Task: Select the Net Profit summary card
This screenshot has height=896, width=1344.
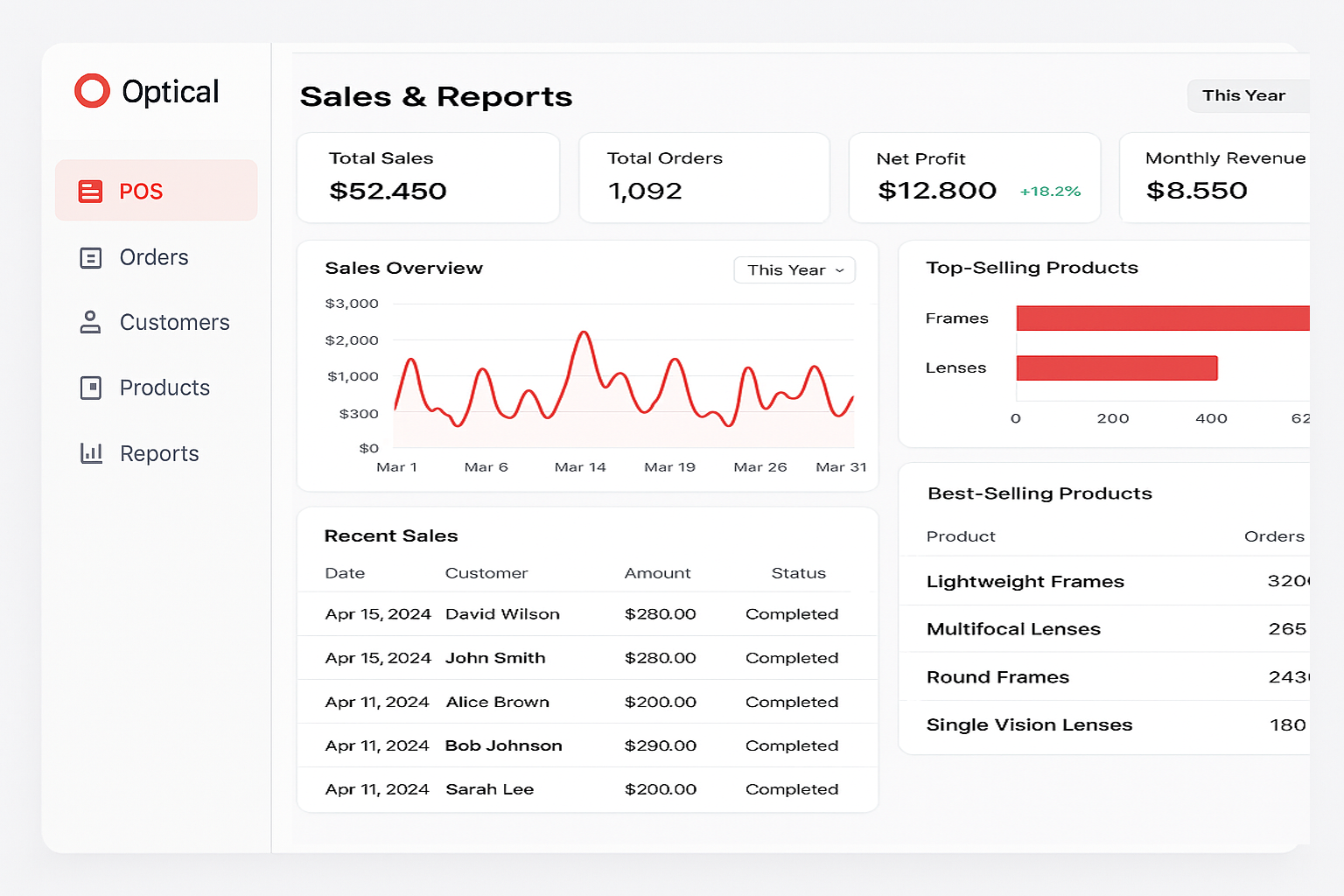Action: [974, 178]
